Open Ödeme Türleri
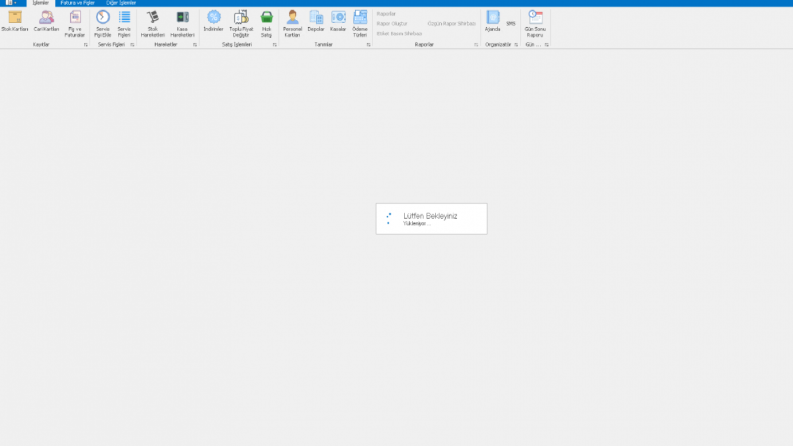 tap(360, 24)
